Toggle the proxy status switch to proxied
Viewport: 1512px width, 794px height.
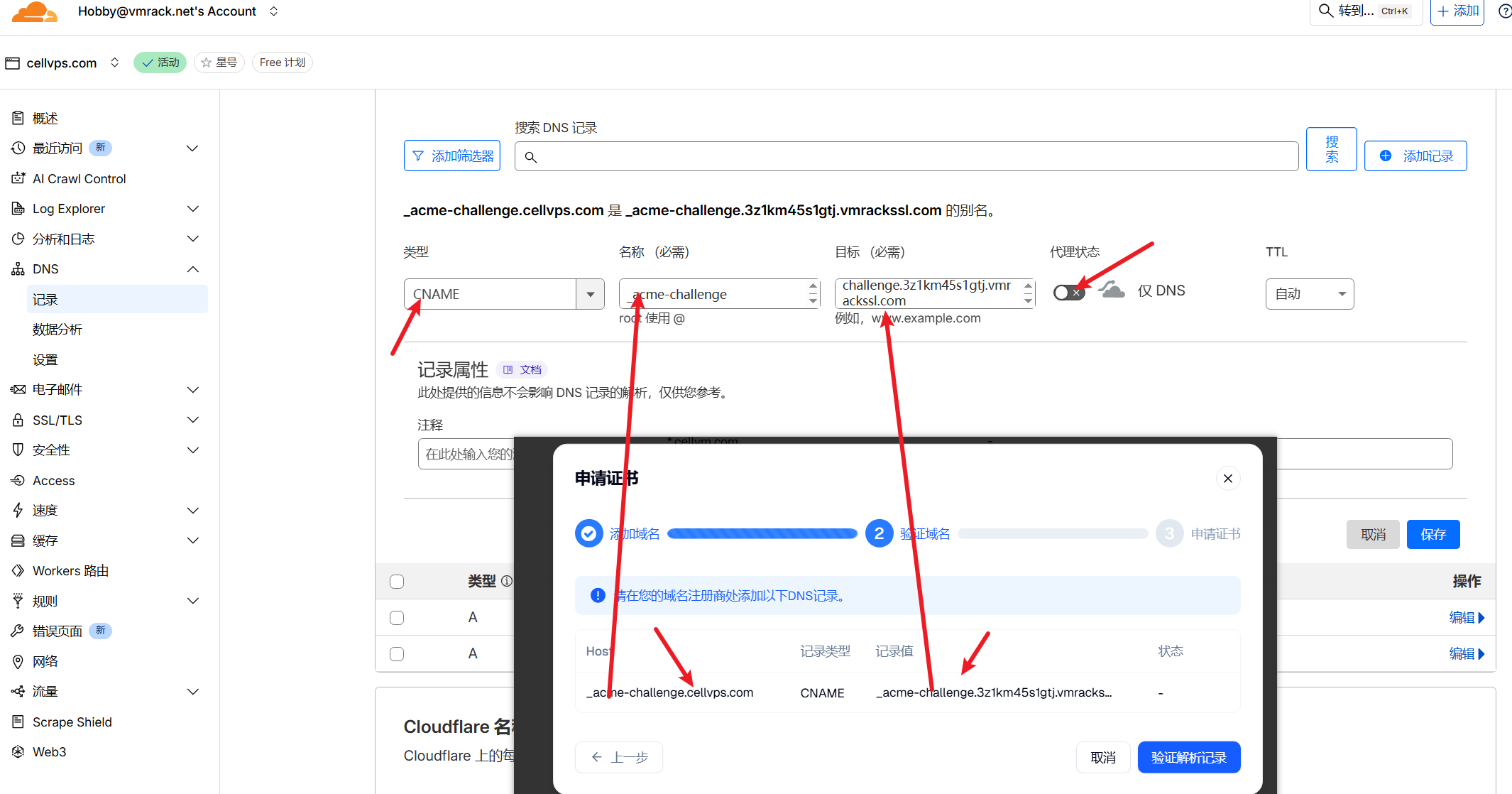point(1068,291)
